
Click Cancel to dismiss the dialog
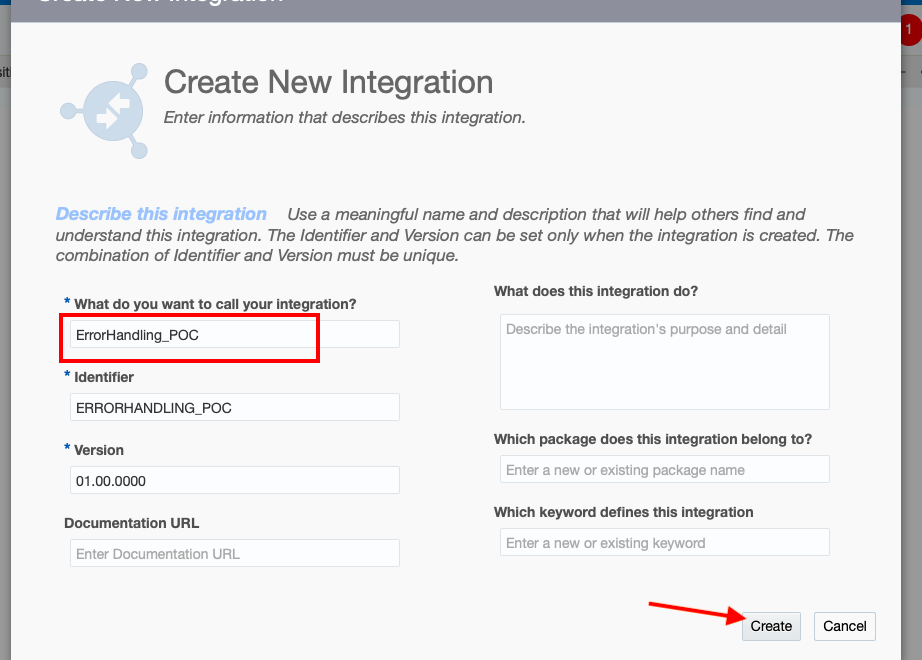844,626
